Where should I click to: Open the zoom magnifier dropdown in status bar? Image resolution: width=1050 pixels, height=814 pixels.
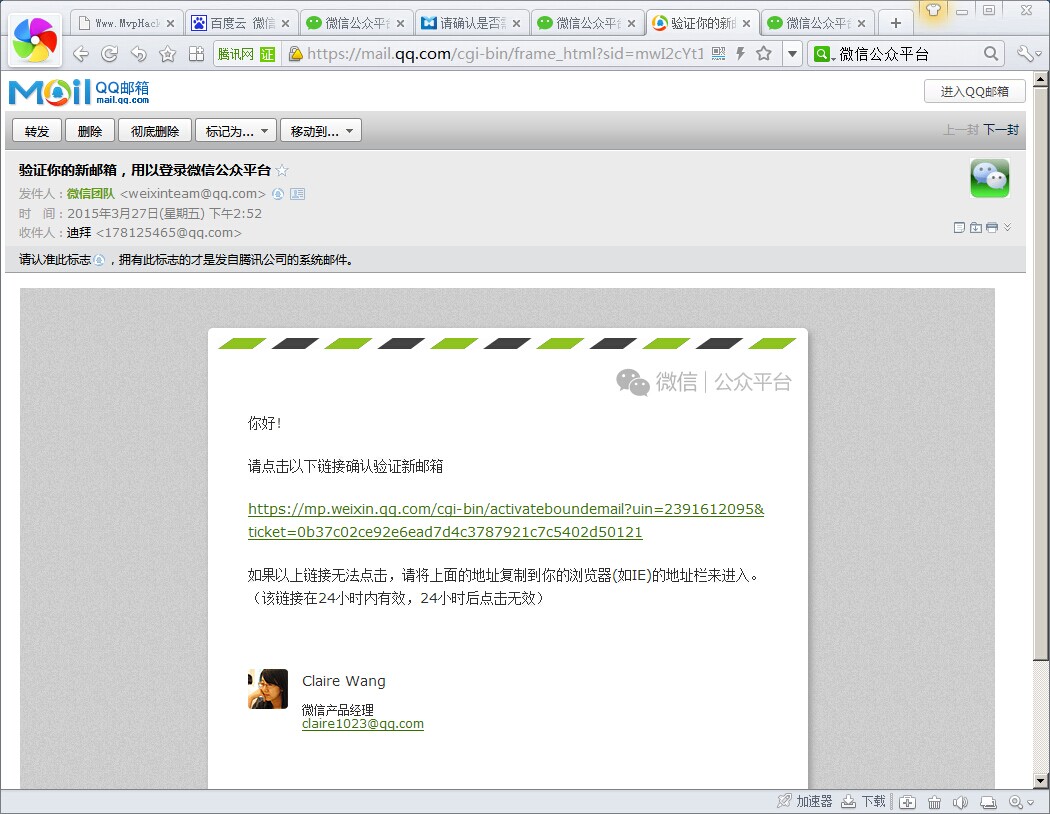[1021, 802]
